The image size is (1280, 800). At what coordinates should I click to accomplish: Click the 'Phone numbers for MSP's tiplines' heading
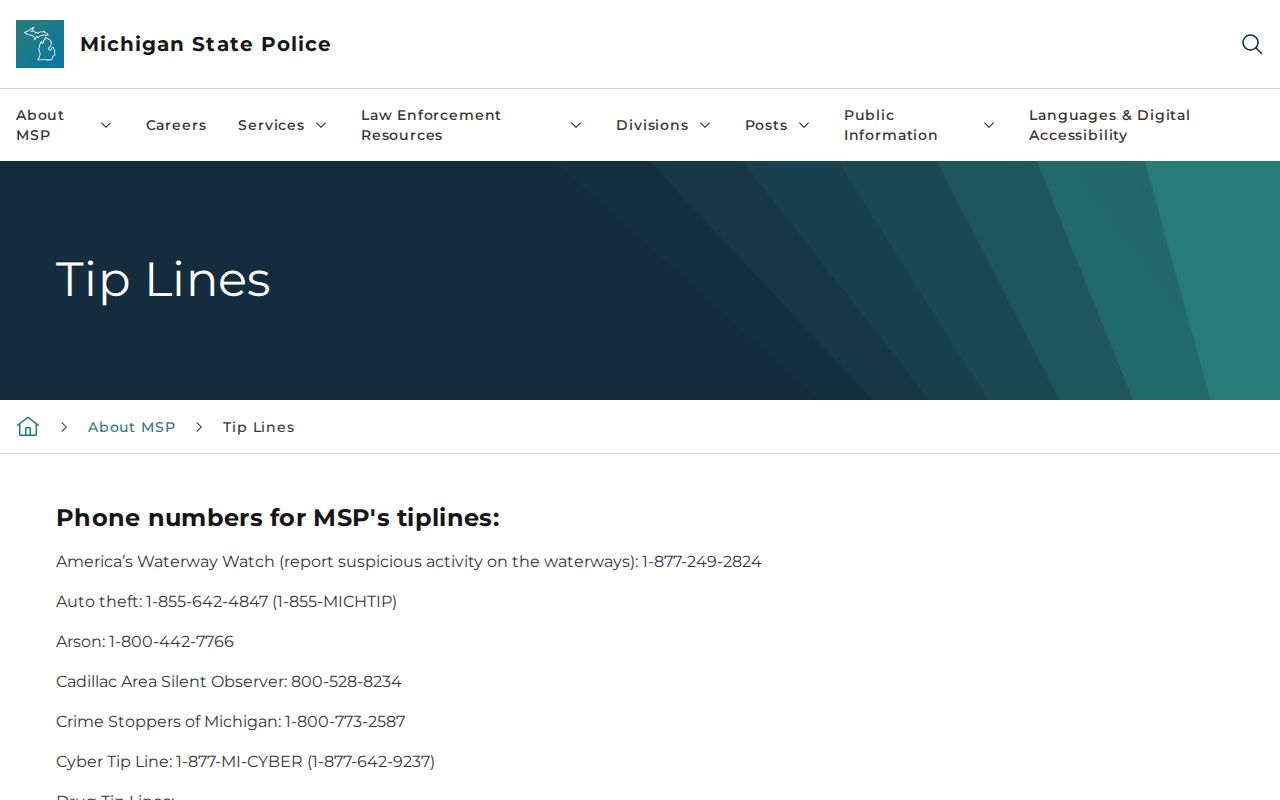click(x=278, y=518)
